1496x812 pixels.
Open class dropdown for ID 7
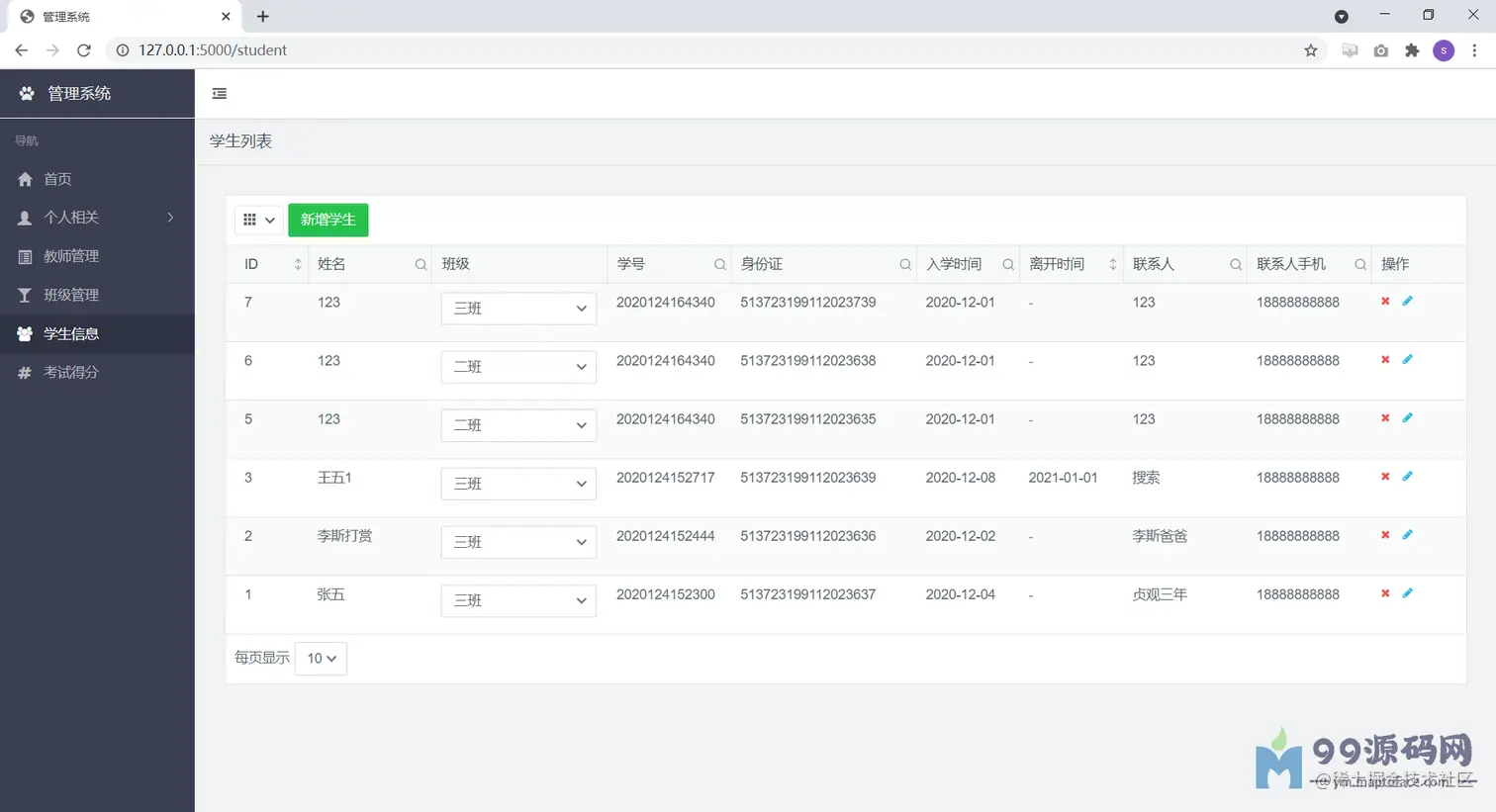518,309
